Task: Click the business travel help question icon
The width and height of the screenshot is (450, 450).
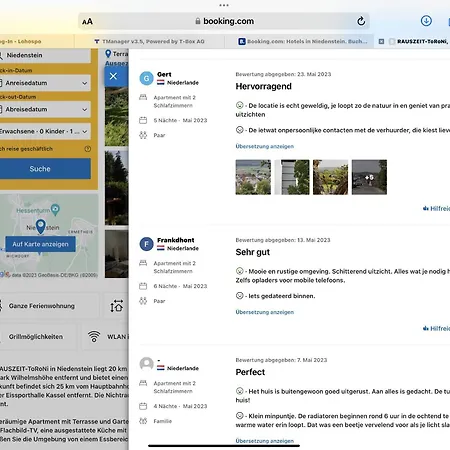Action: click(x=88, y=149)
